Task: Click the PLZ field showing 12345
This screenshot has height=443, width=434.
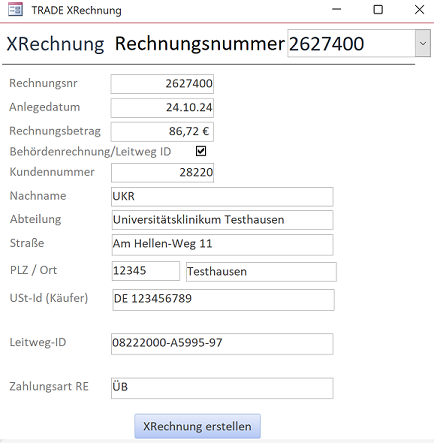Action: point(146,271)
